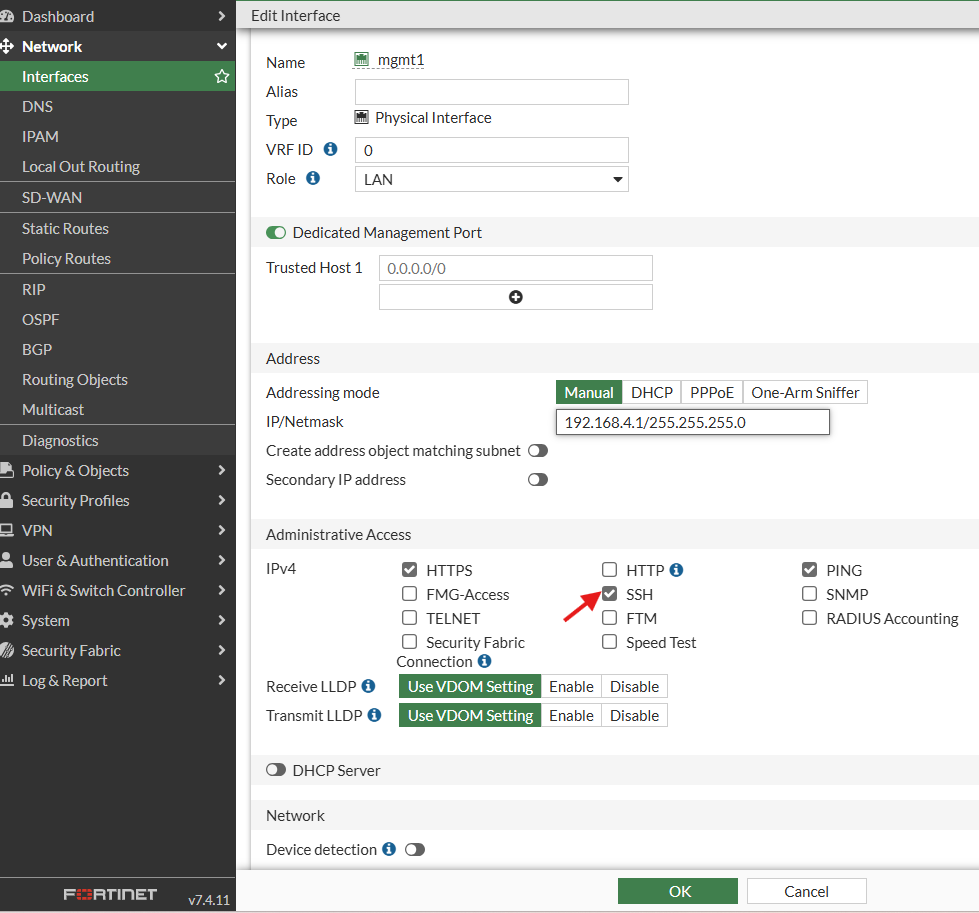
Task: Toggle the Dedicated Management Port switch
Action: tap(276, 233)
